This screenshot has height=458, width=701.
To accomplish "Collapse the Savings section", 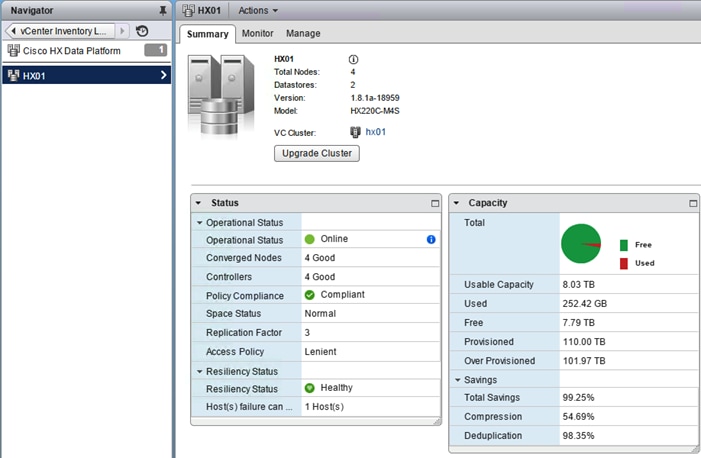I will 458,380.
